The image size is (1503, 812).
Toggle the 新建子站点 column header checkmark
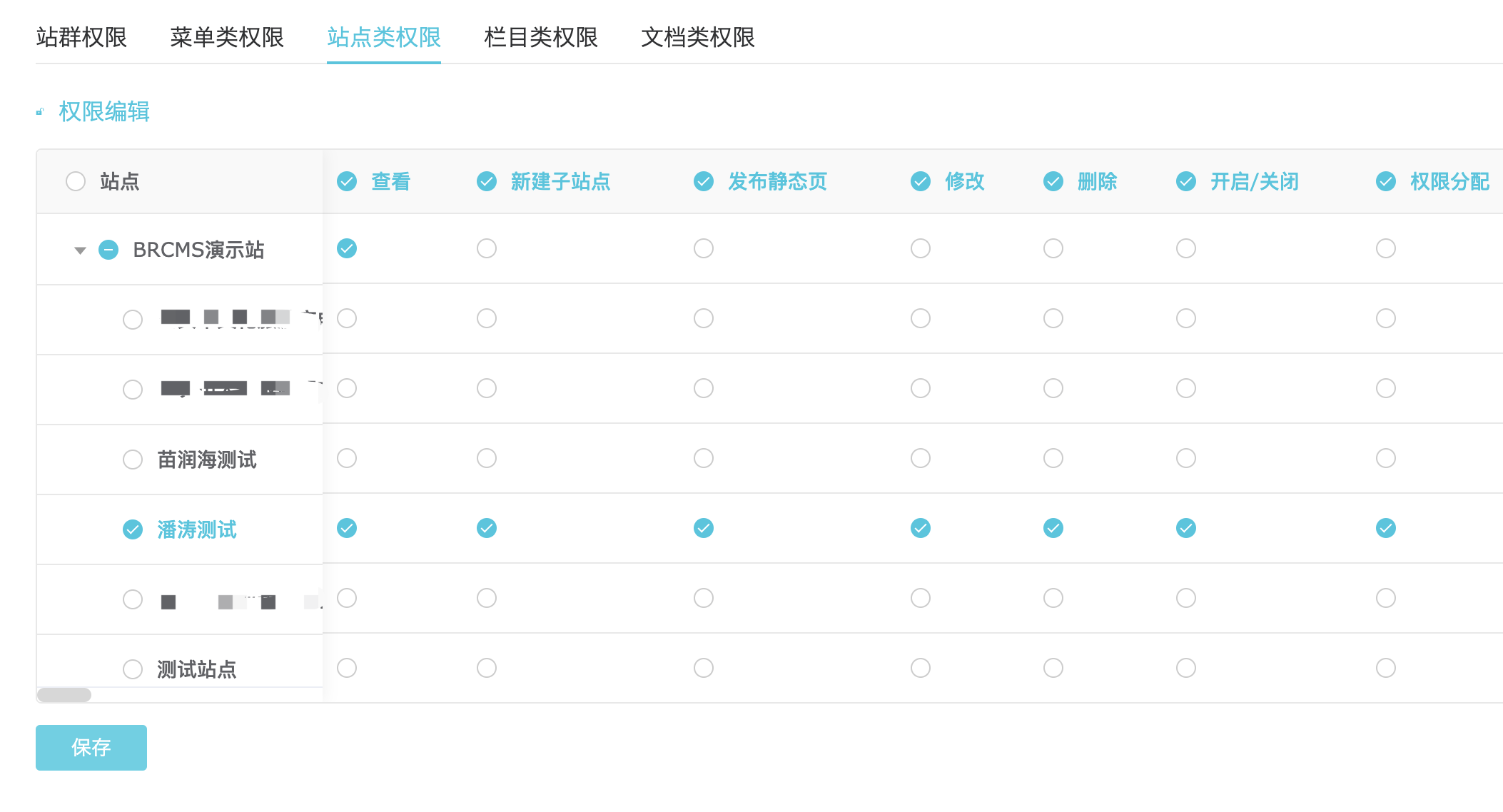tap(487, 181)
